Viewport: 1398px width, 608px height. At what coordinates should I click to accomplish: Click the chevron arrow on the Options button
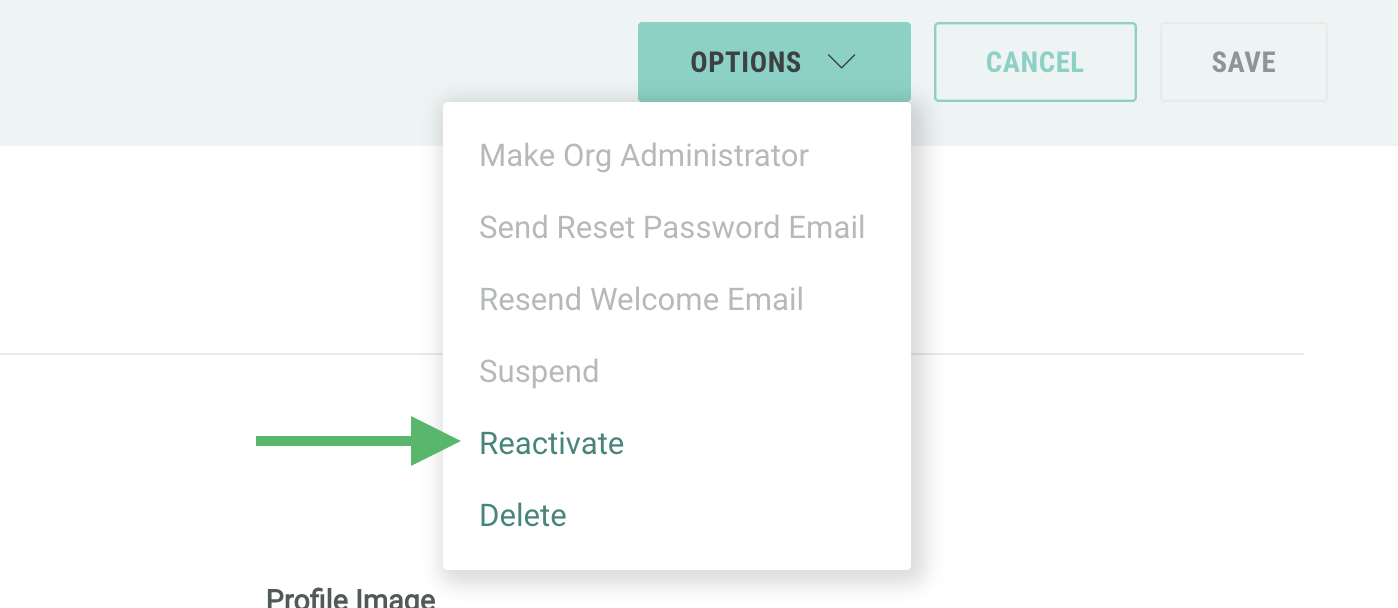tap(841, 62)
